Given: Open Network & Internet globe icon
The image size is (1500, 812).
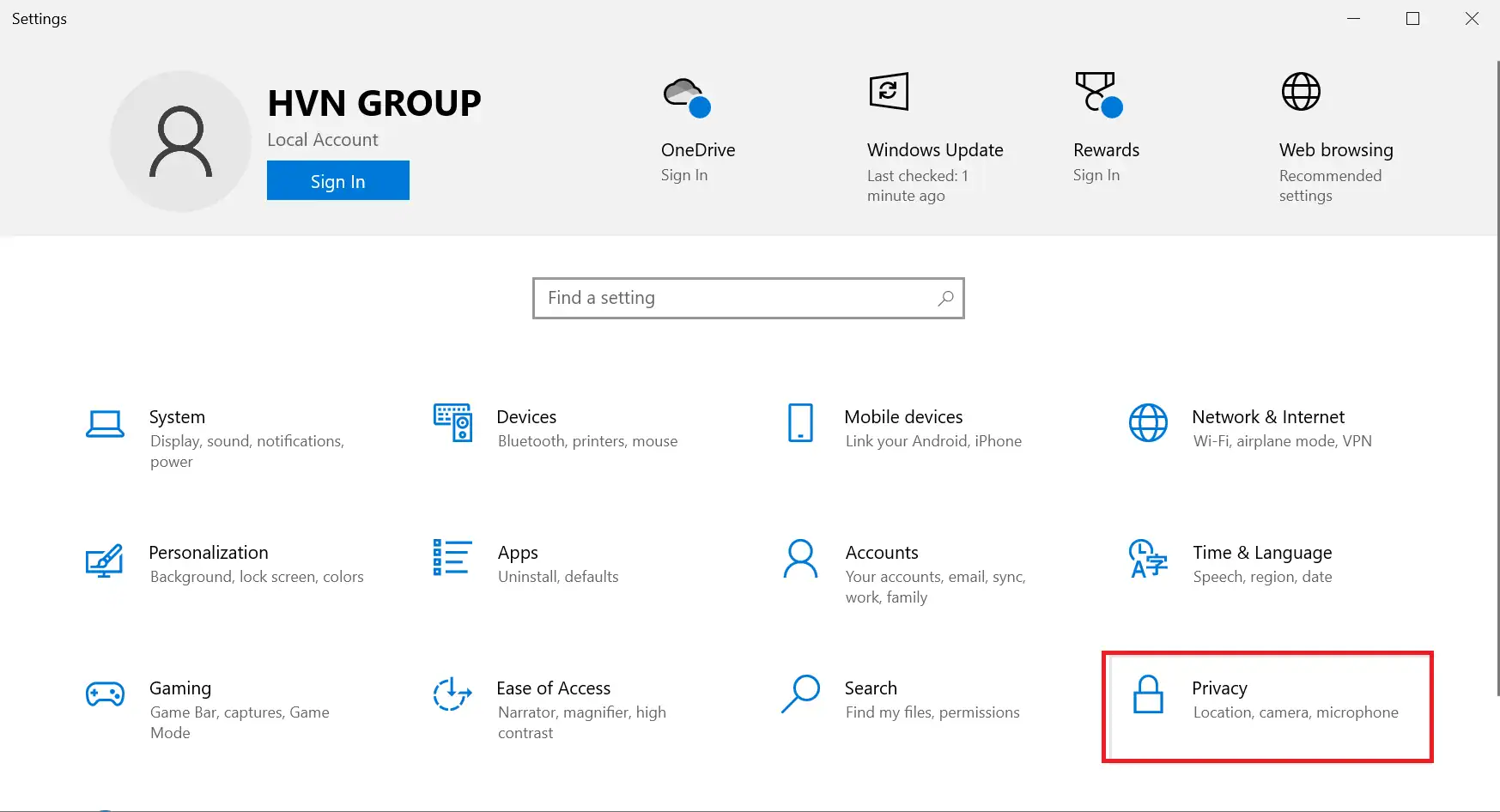Looking at the screenshot, I should coord(1148,422).
